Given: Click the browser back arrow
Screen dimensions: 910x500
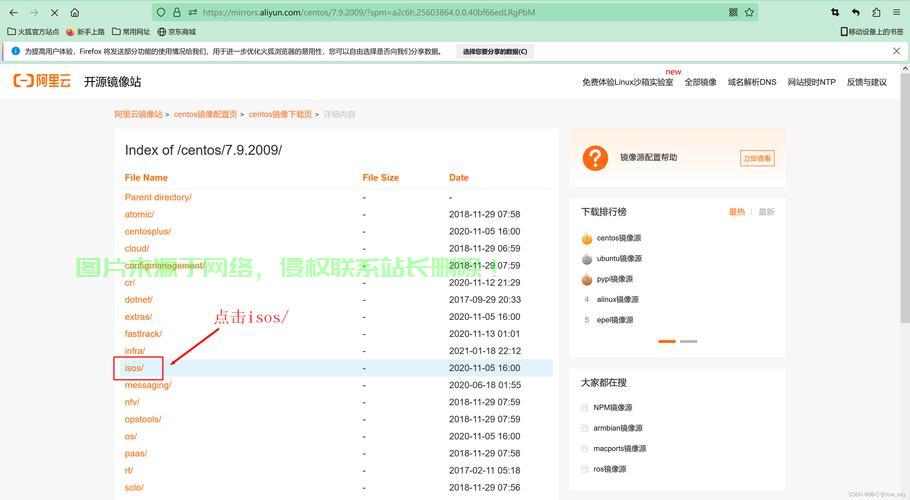Looking at the screenshot, I should click(13, 13).
